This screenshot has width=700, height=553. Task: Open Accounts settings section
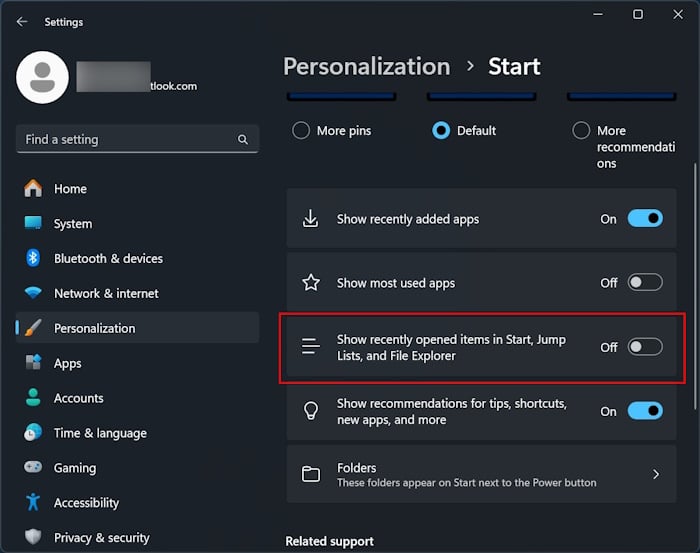click(138, 398)
